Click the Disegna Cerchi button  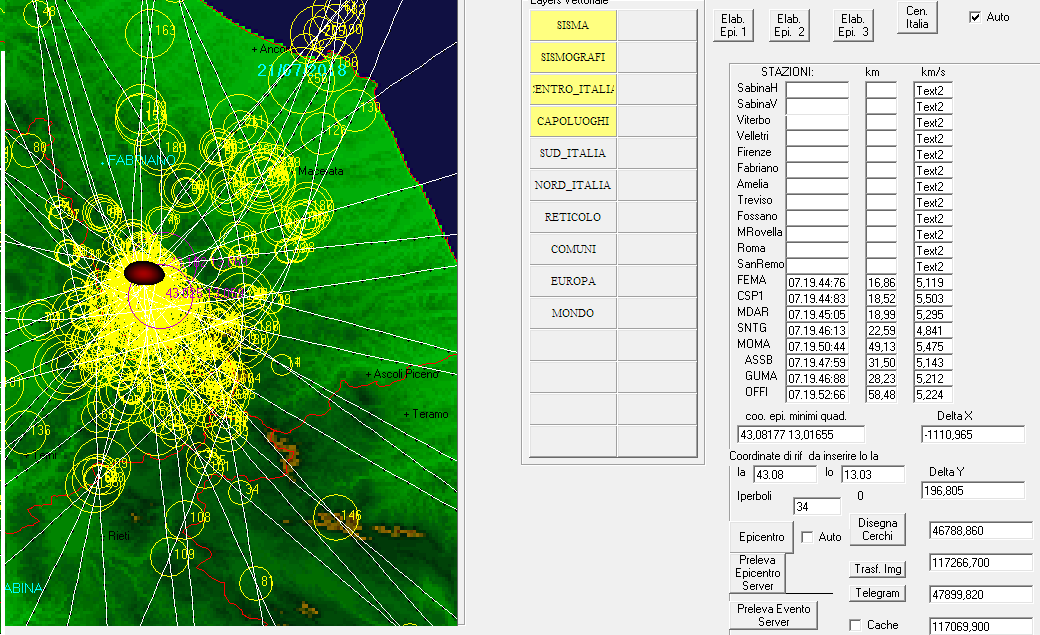(x=878, y=529)
